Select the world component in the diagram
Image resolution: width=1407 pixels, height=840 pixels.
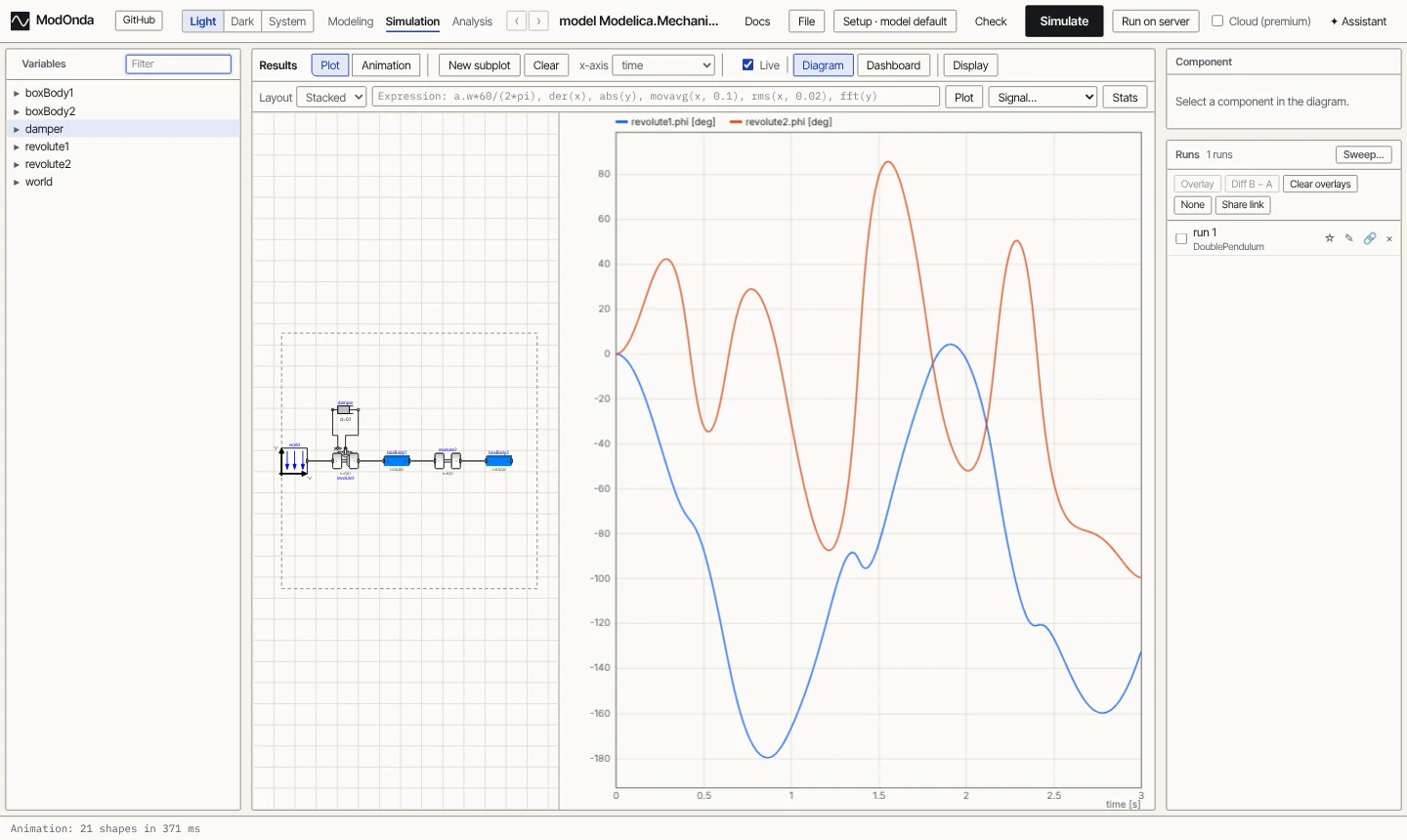294,460
